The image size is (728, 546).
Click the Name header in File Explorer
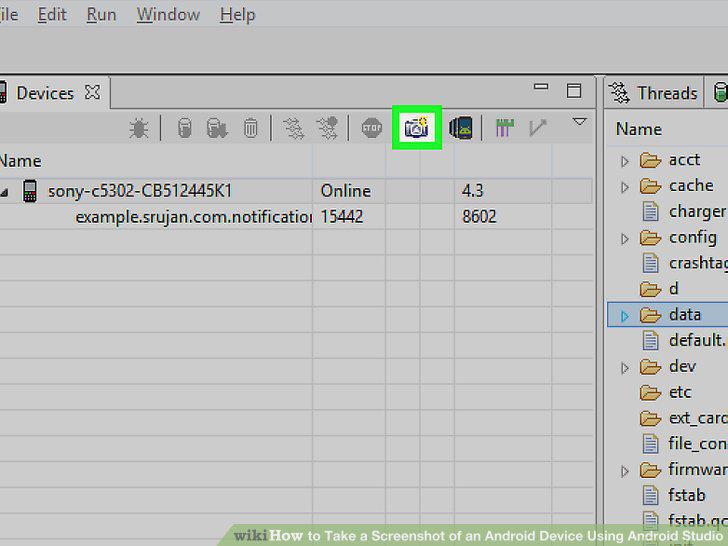[638, 129]
